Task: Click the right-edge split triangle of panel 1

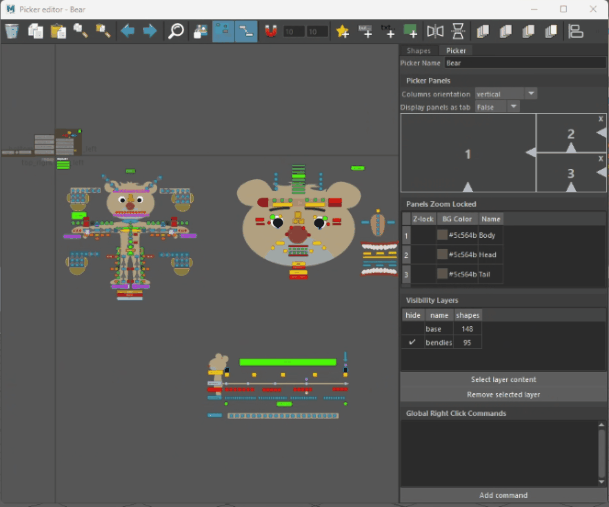Action: 531,153
